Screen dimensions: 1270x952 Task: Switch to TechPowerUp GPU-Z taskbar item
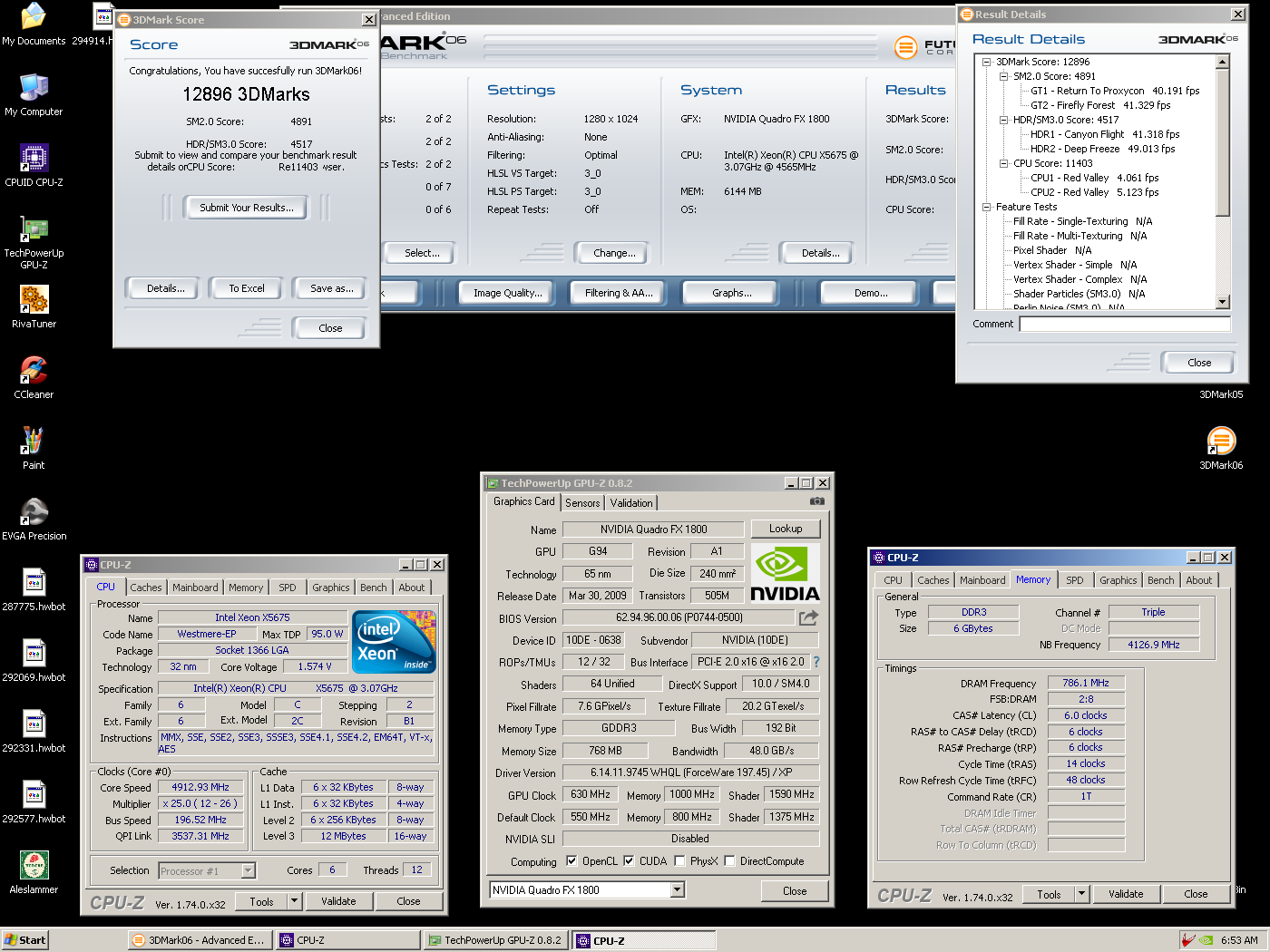click(x=497, y=940)
